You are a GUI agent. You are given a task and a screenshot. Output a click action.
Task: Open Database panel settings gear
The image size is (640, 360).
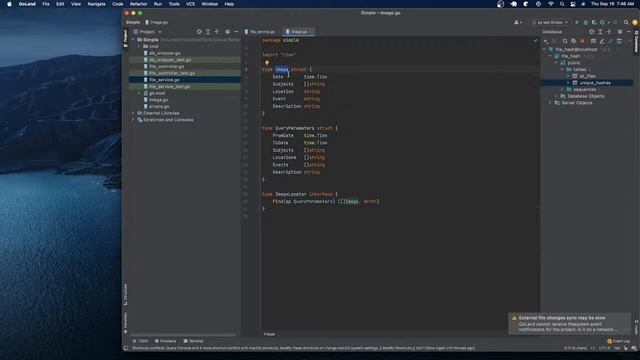[620, 31]
